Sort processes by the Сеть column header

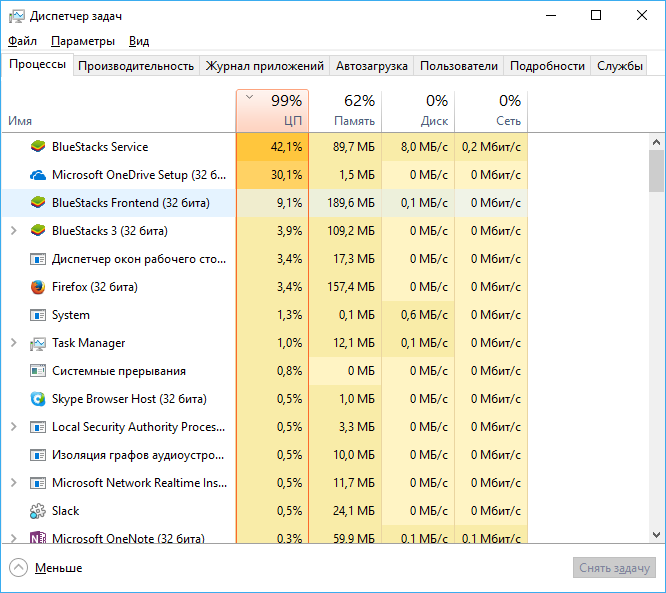[491, 111]
